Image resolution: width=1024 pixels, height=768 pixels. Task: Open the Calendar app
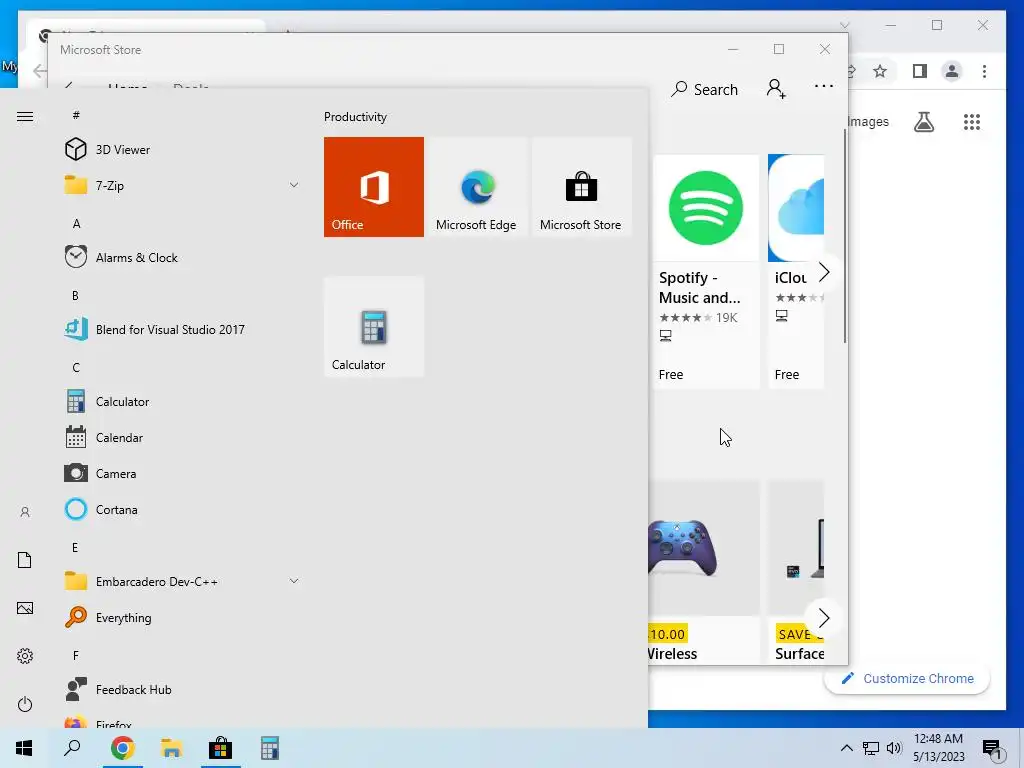pos(182,438)
